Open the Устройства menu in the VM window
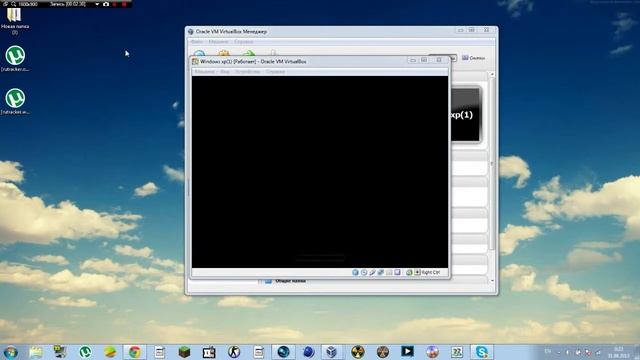Screen dimensions: 640x360 point(248,71)
